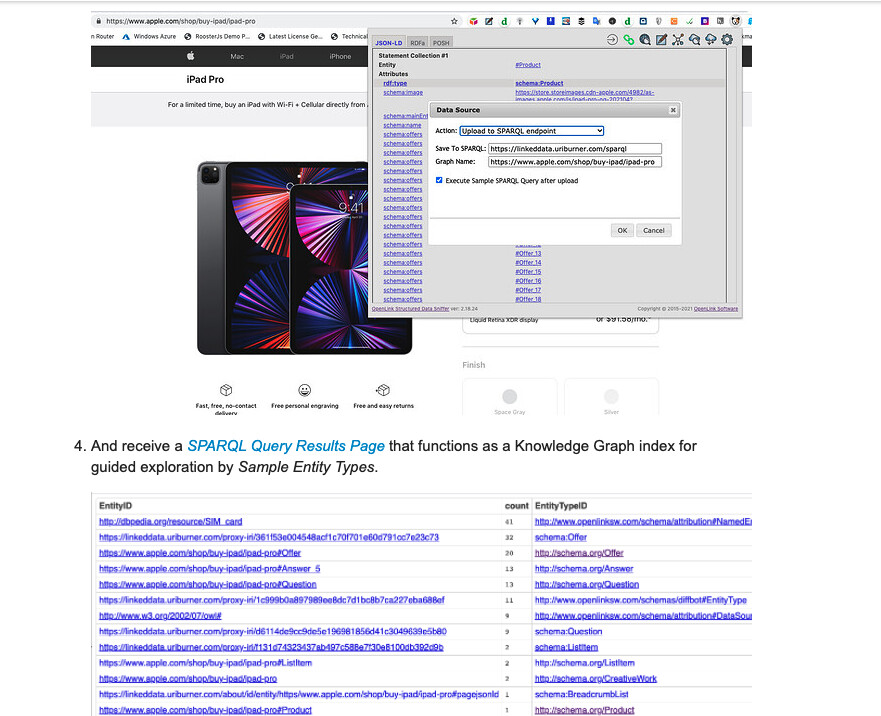
Task: Click the purple B extension icon
Action: point(705,21)
